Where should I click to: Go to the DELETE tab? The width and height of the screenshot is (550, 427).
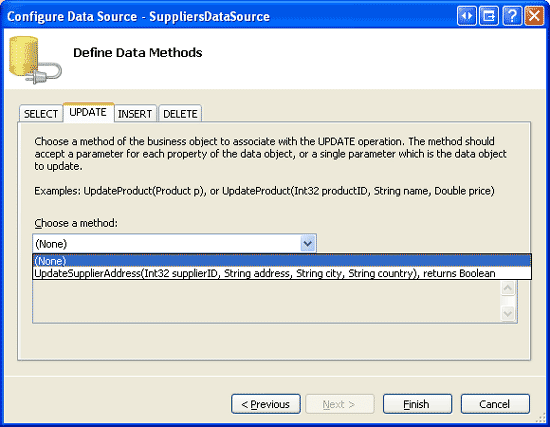click(x=180, y=114)
